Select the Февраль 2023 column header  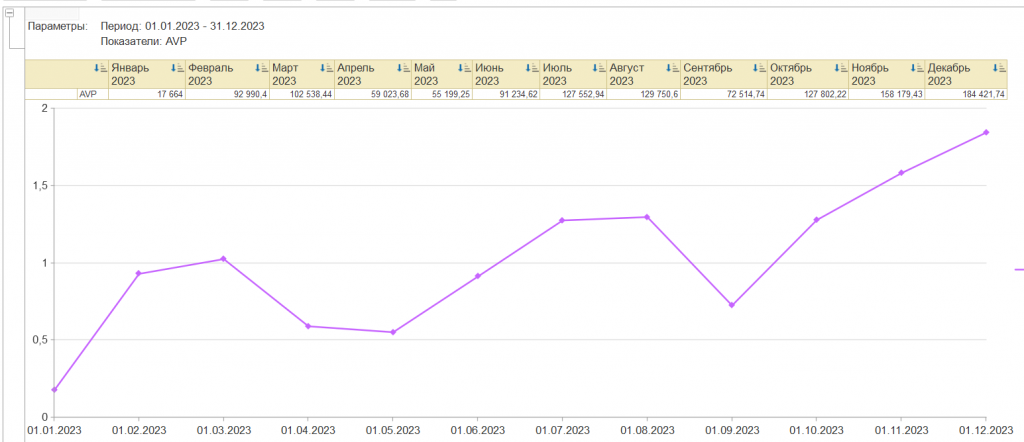click(x=228, y=74)
